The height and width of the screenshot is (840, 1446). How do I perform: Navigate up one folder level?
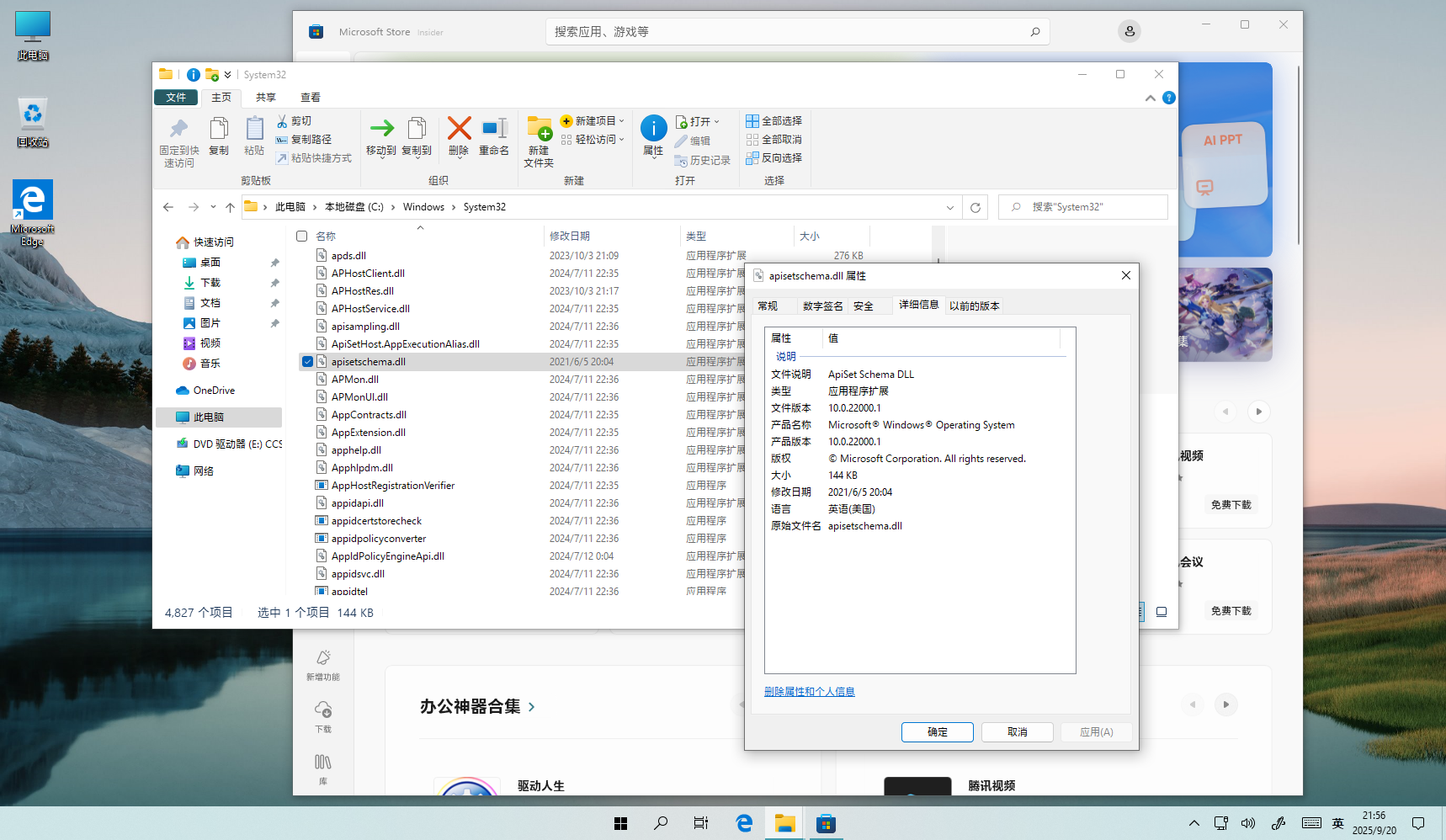pos(230,207)
